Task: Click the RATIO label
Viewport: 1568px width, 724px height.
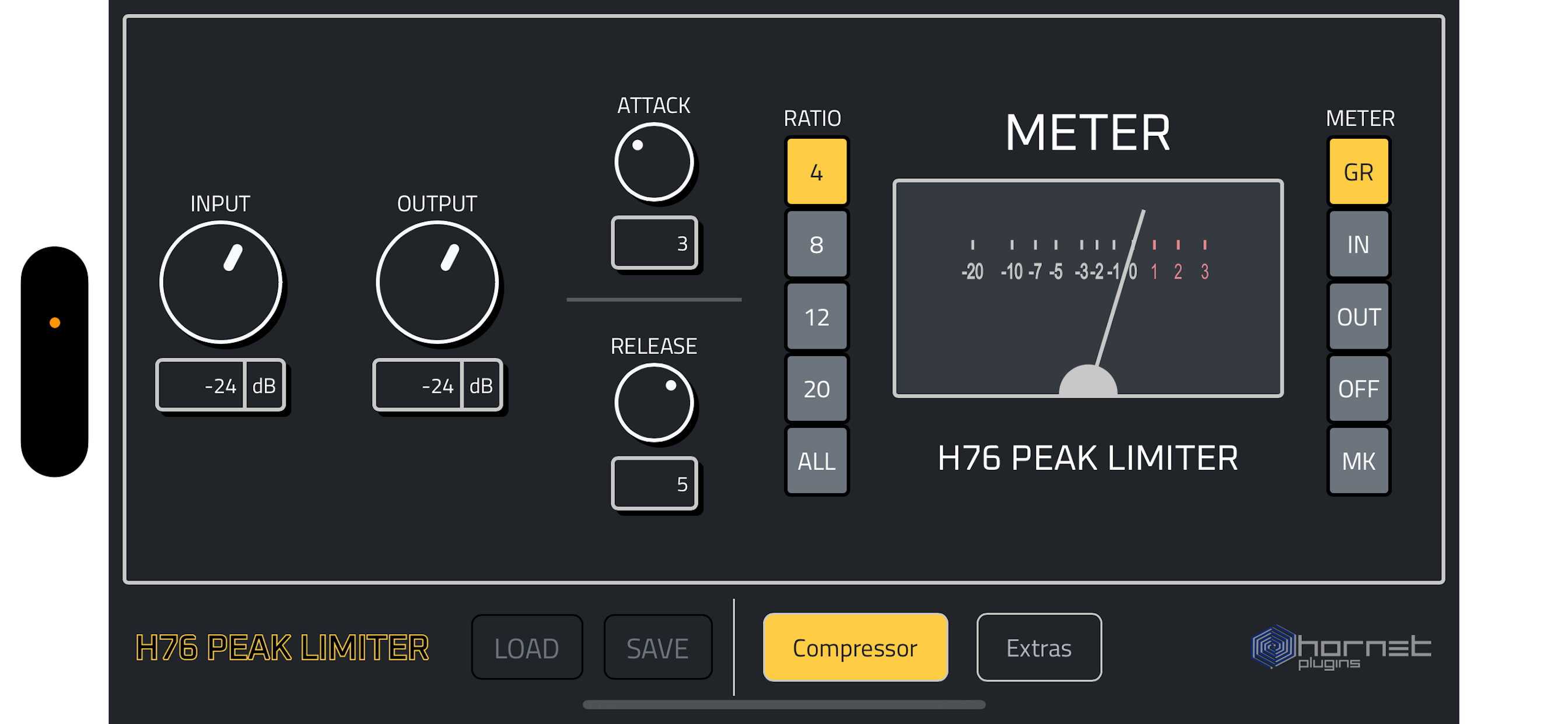Action: (812, 118)
